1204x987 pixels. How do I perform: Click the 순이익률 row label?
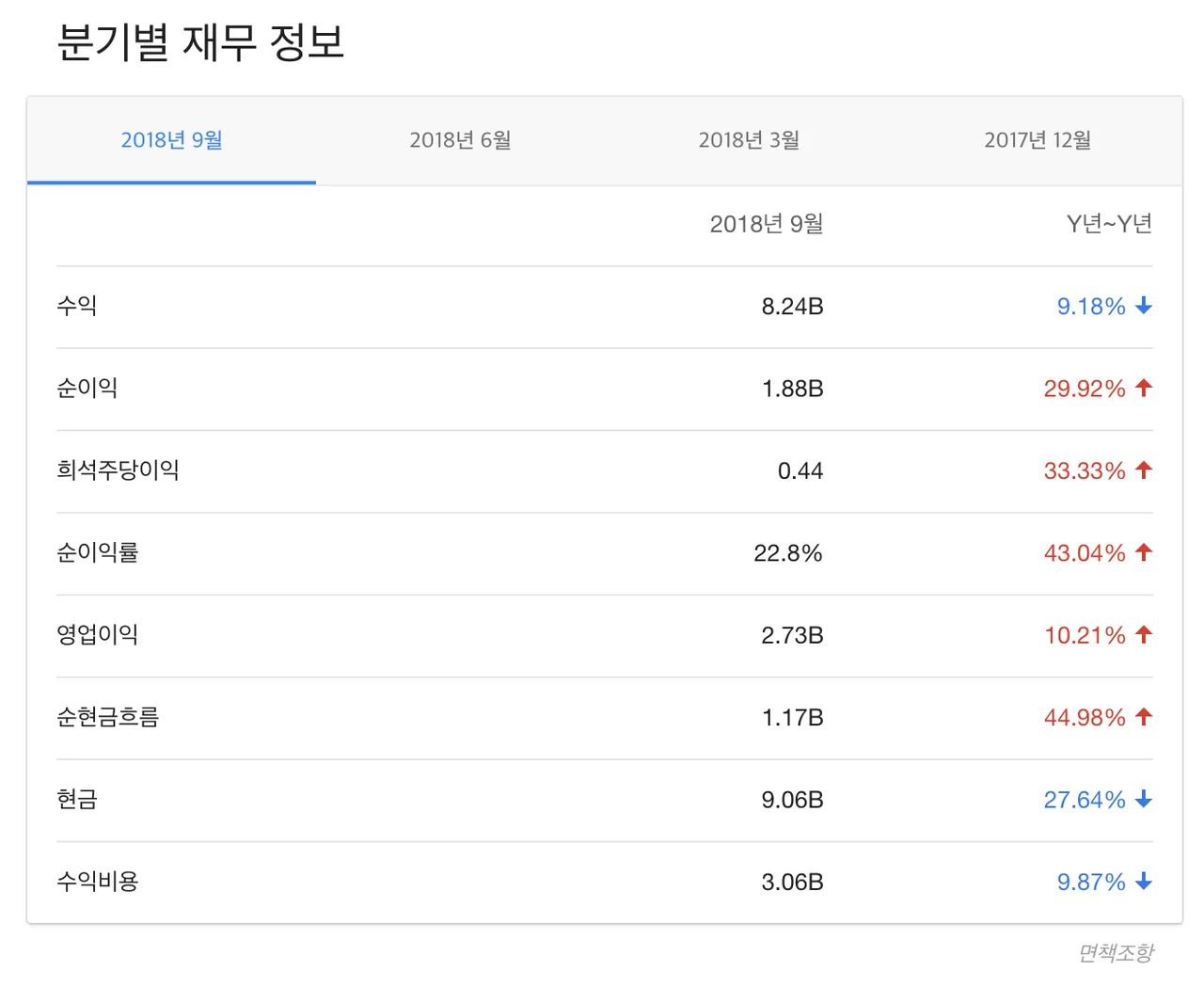[98, 552]
